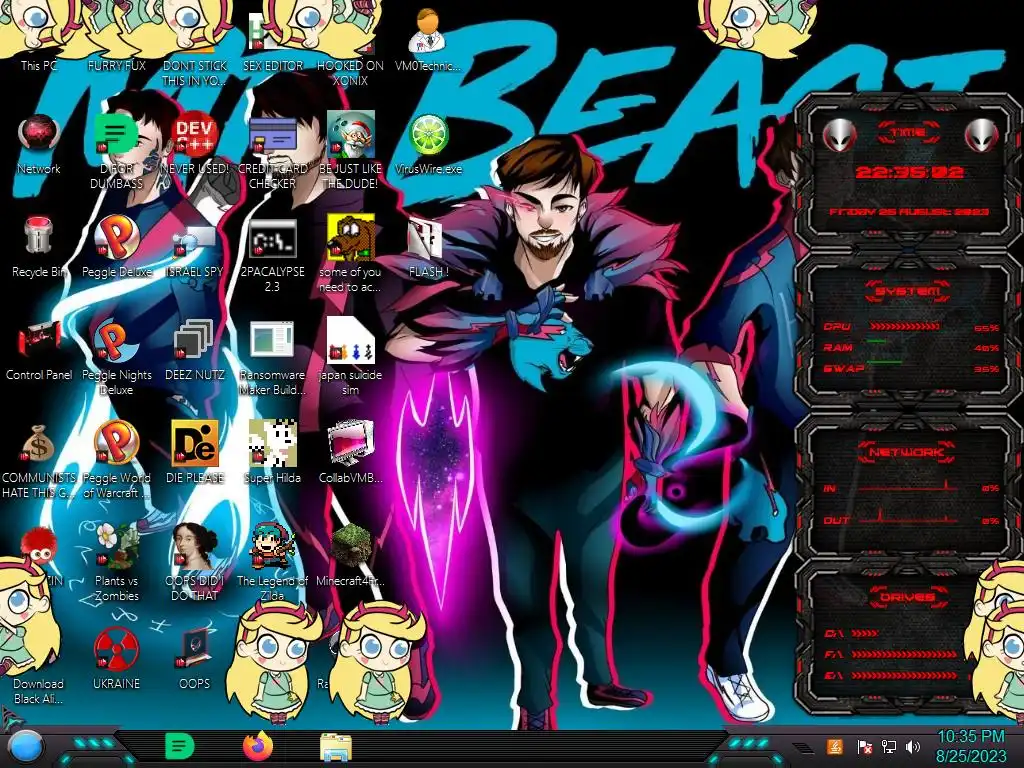Open the This PC desktop icon
1024x768 pixels.
[39, 39]
